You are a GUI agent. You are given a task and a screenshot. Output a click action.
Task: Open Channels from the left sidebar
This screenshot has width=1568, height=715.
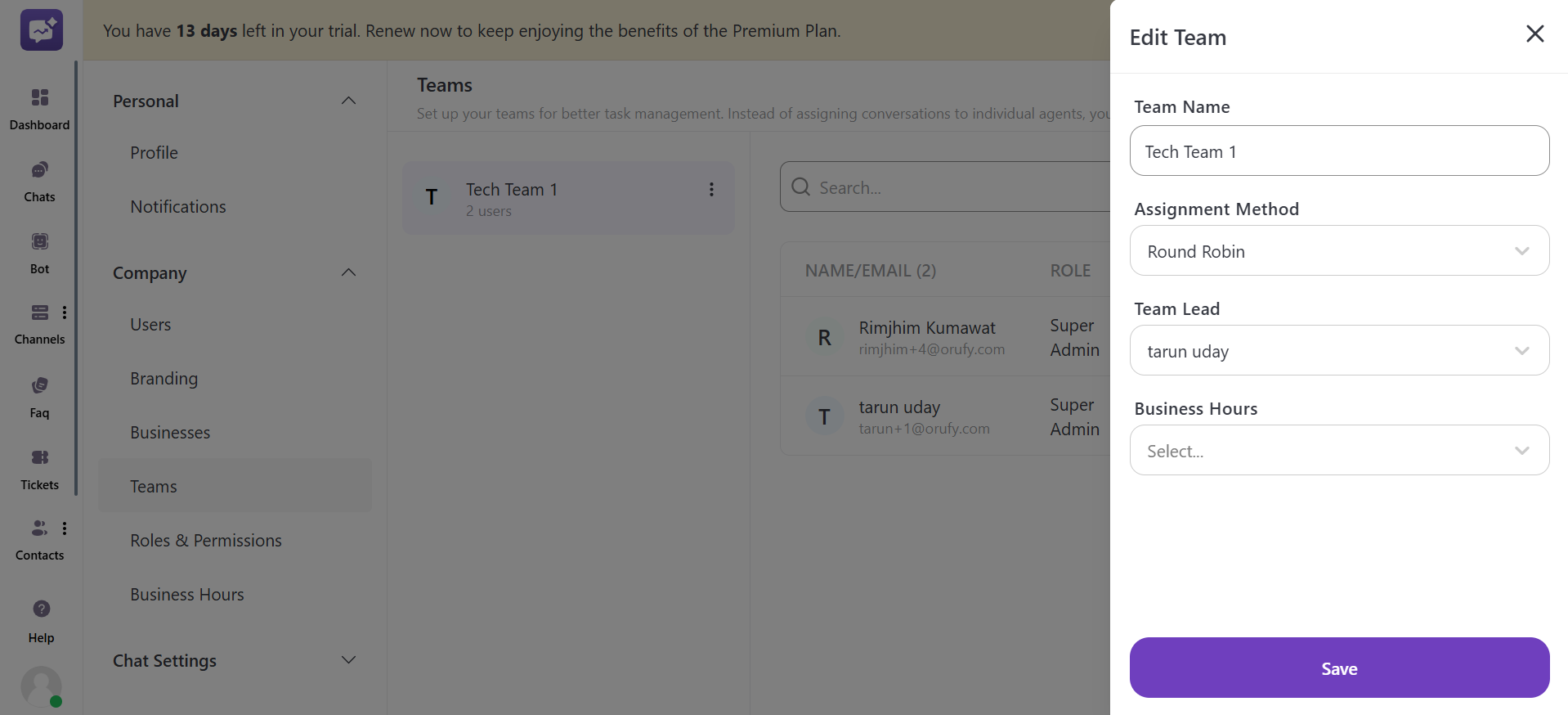(x=39, y=313)
